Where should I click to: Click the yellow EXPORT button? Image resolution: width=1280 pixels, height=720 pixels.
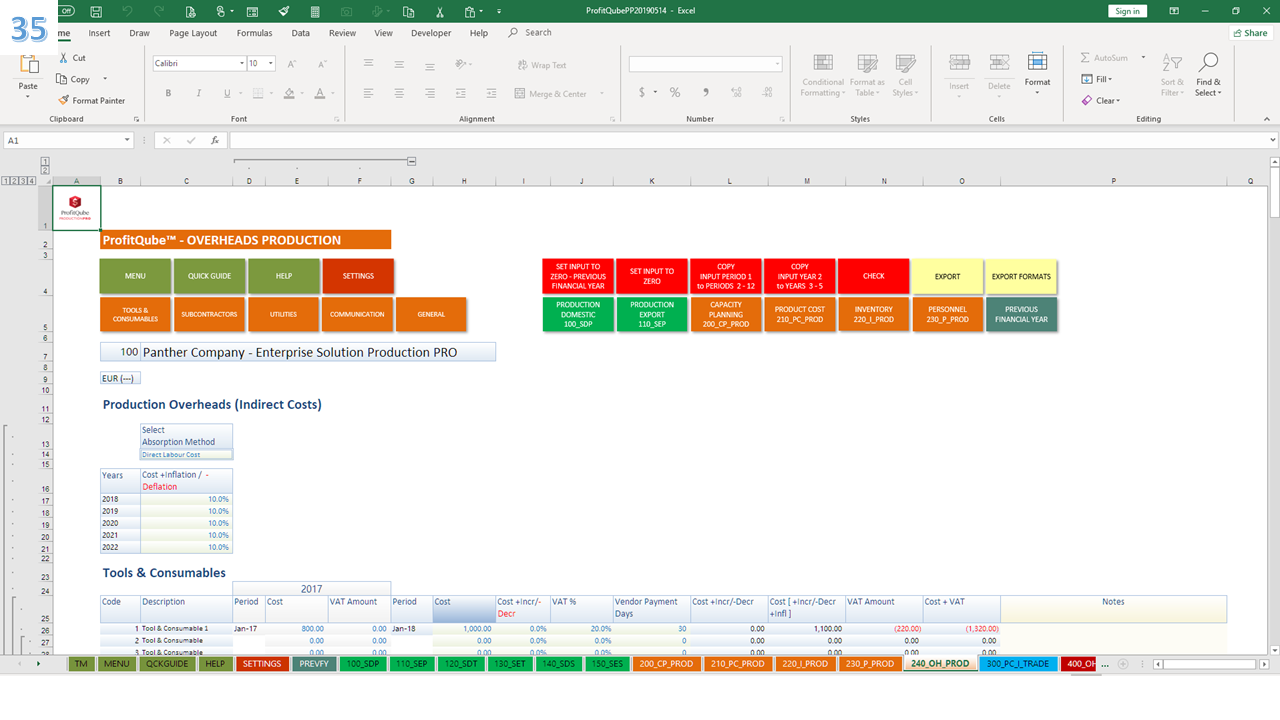pos(947,276)
